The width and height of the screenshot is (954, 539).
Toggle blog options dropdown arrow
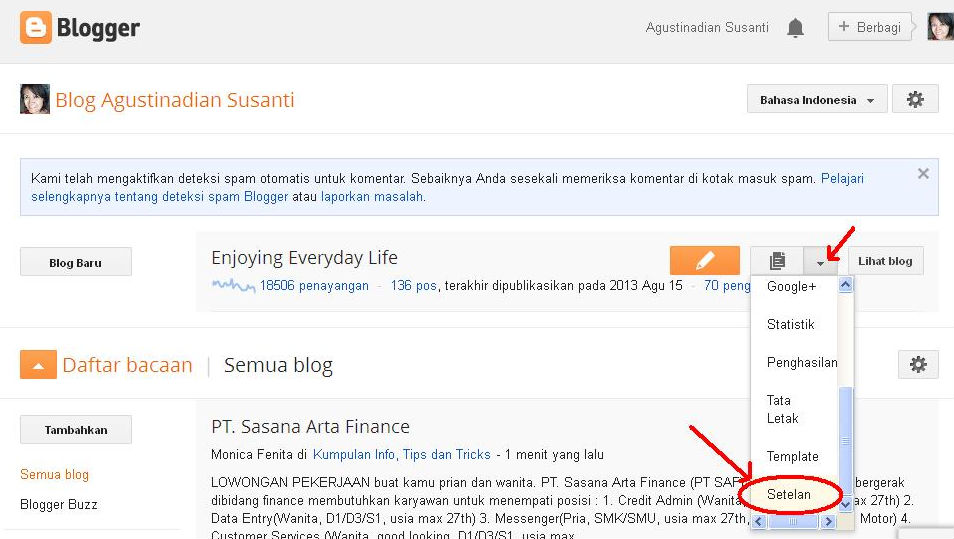click(821, 262)
